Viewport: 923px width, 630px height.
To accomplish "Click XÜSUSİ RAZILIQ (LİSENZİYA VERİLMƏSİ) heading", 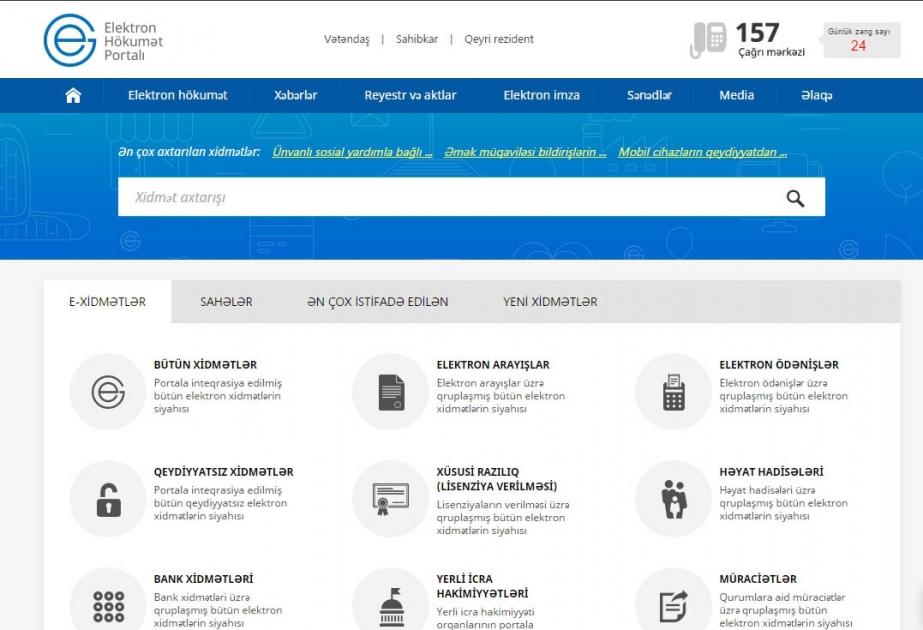I will (497, 479).
